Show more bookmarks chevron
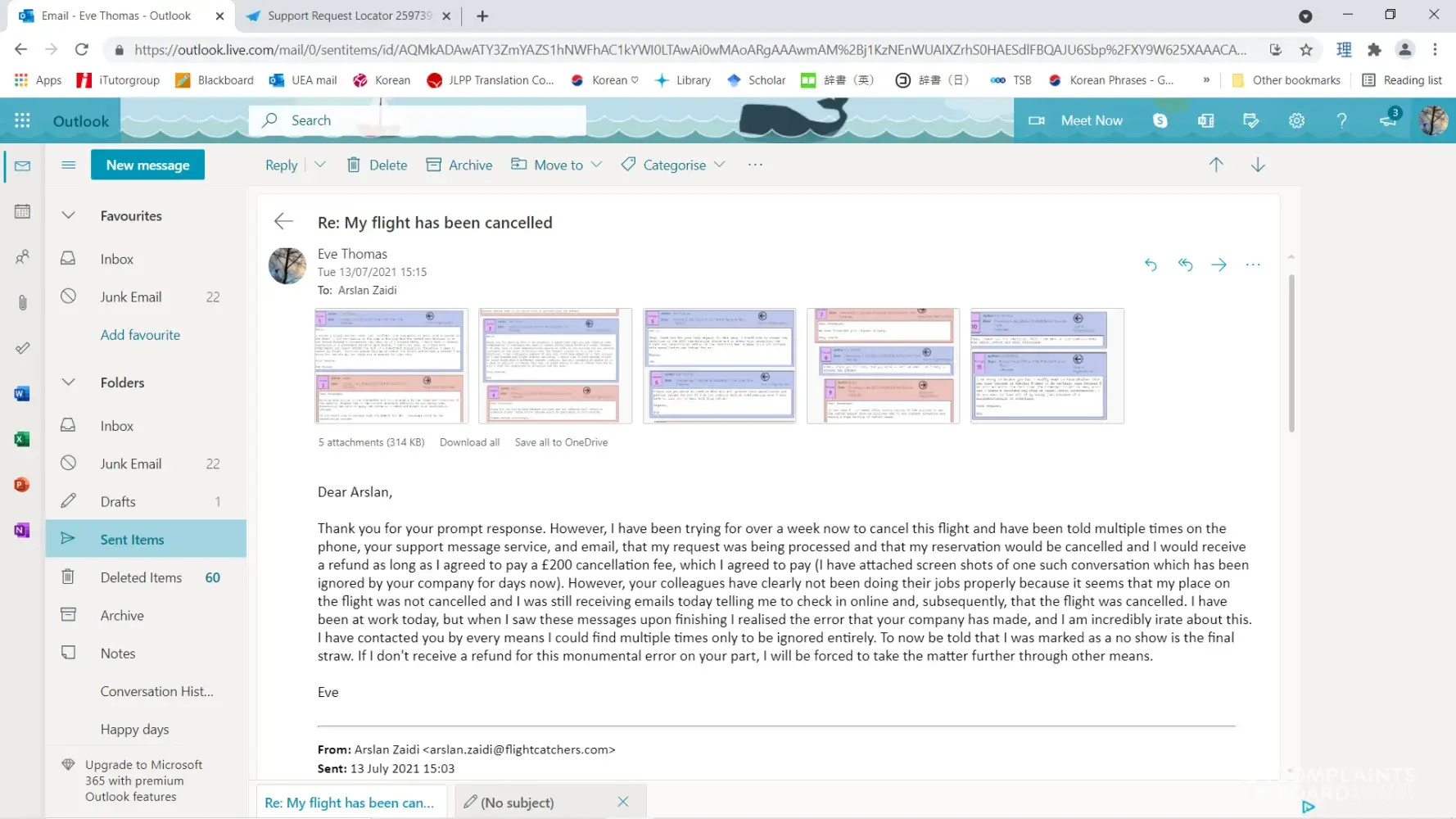Screen dimensions: 1456x819 click(1206, 79)
